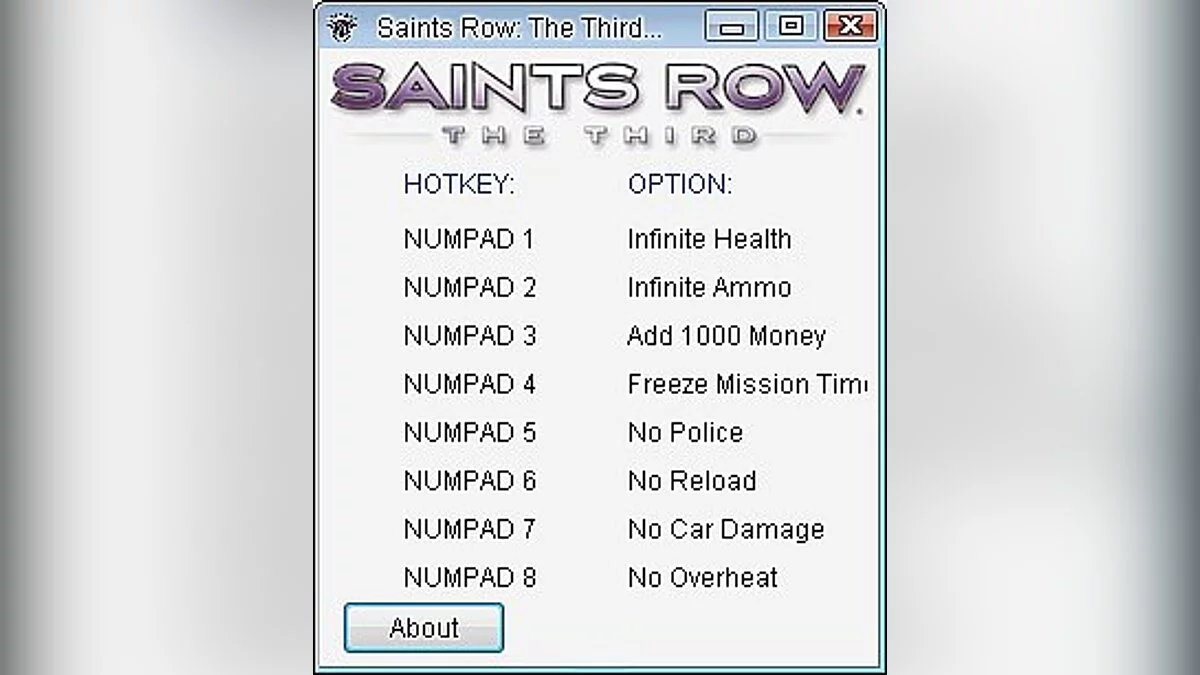
Task: Enable the No Overheat cheat entry
Action: click(x=701, y=577)
